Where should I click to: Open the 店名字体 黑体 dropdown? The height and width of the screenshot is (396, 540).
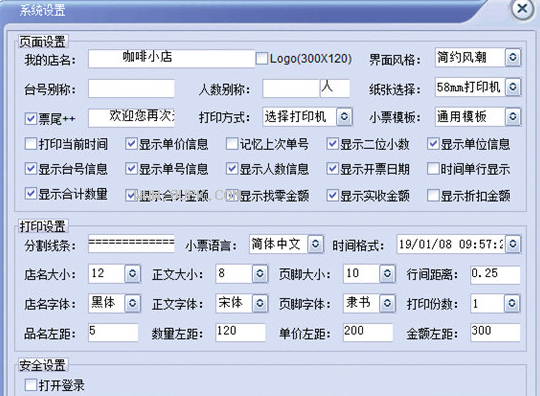tap(132, 303)
